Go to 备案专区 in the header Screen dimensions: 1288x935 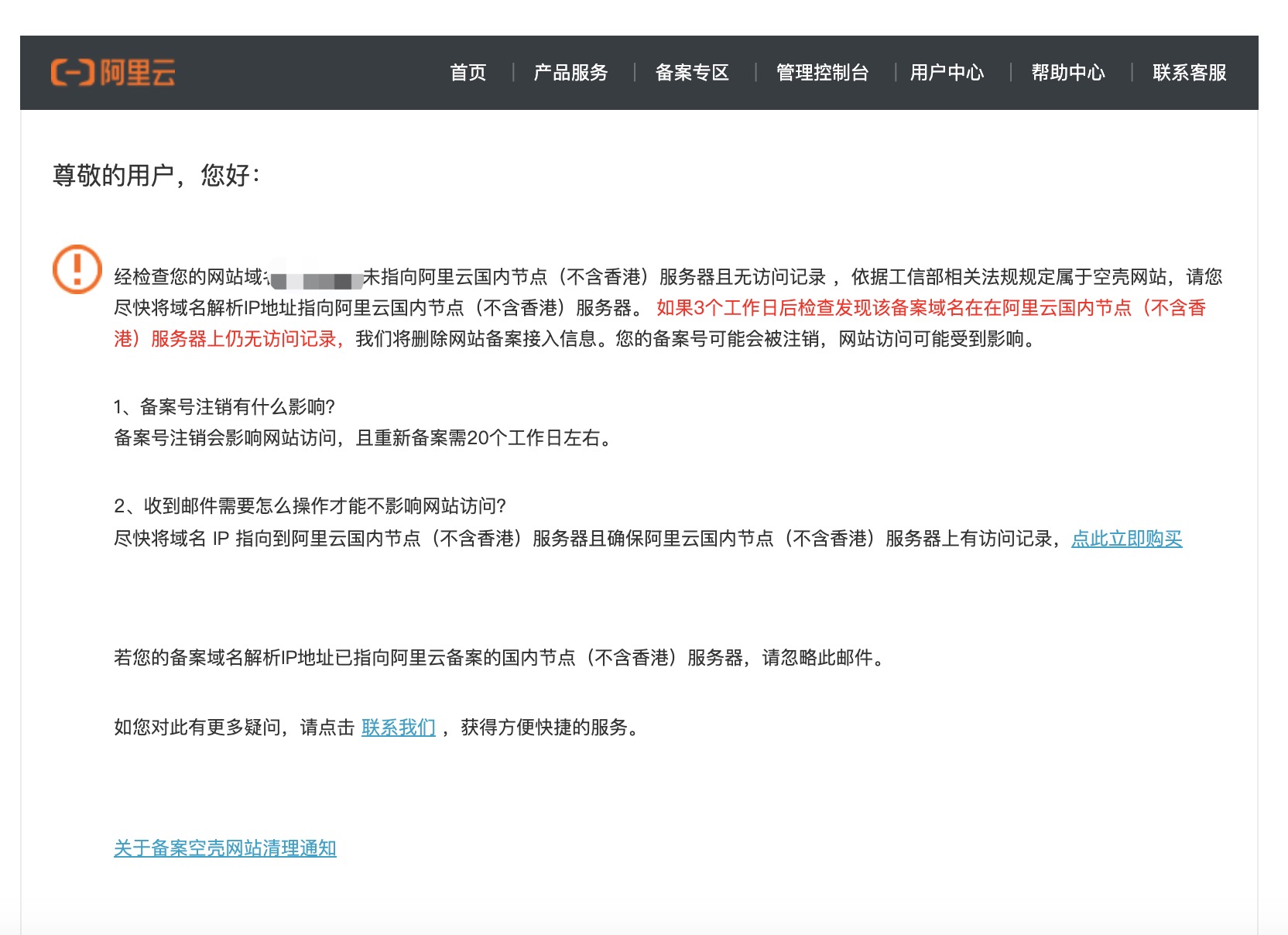coord(693,73)
